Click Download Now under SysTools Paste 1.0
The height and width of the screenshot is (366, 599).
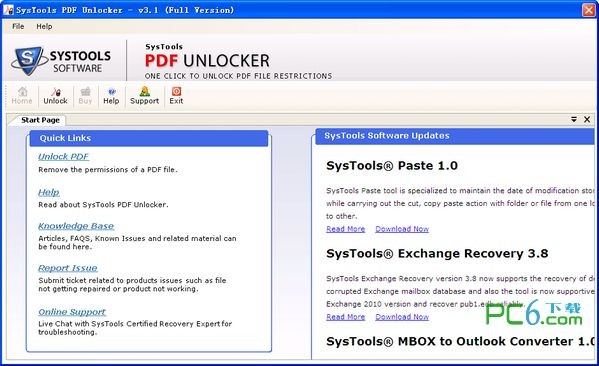pos(402,229)
